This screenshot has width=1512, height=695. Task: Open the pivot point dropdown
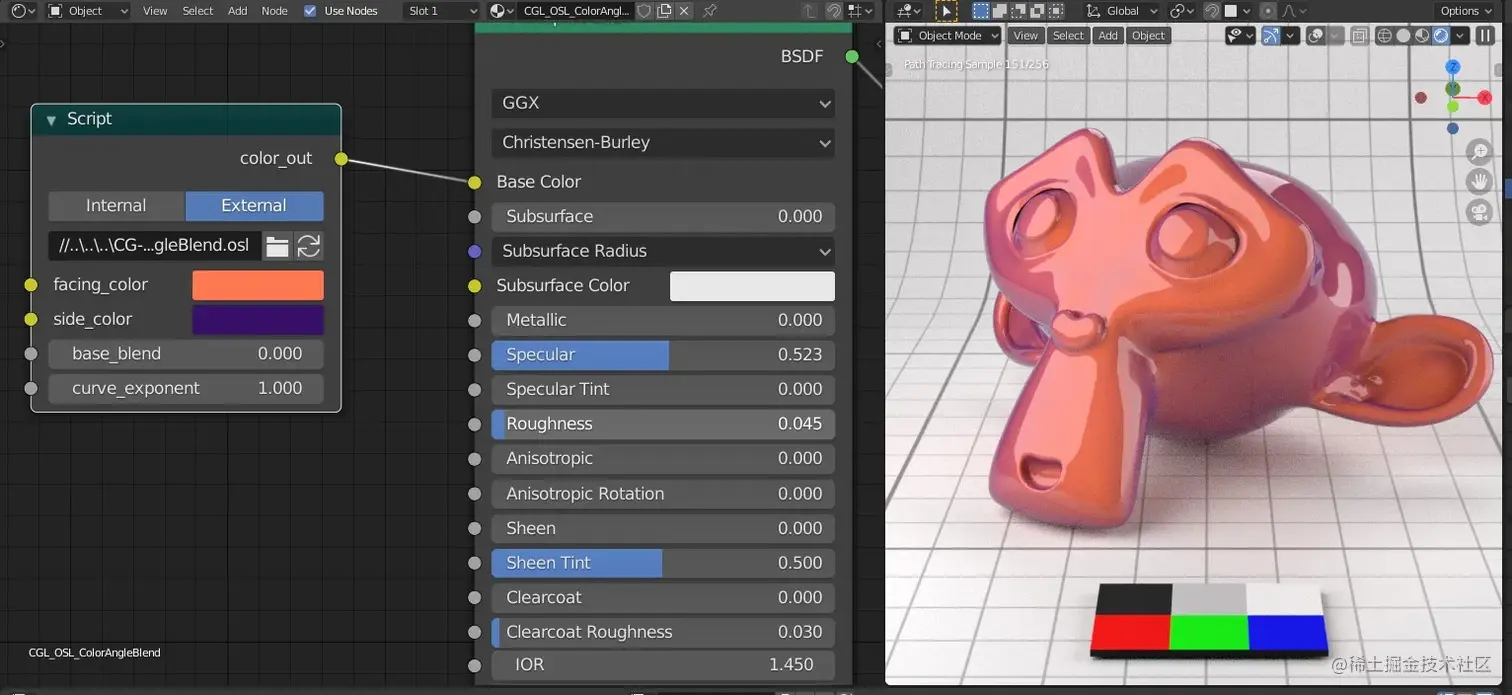pyautogui.click(x=1182, y=11)
